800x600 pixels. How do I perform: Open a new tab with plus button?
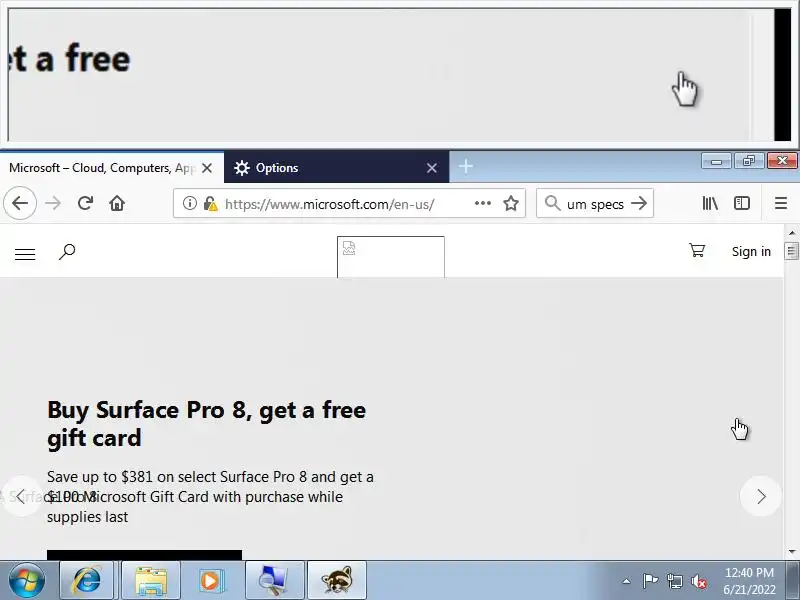tap(465, 166)
